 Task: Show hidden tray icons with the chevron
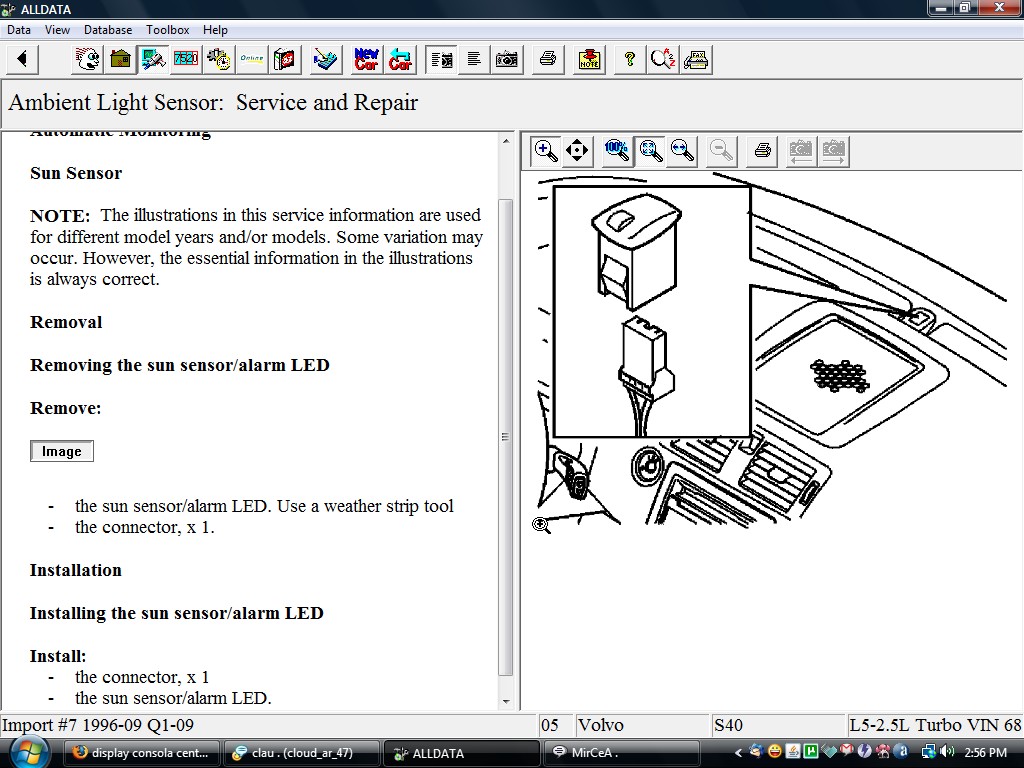pyautogui.click(x=738, y=753)
